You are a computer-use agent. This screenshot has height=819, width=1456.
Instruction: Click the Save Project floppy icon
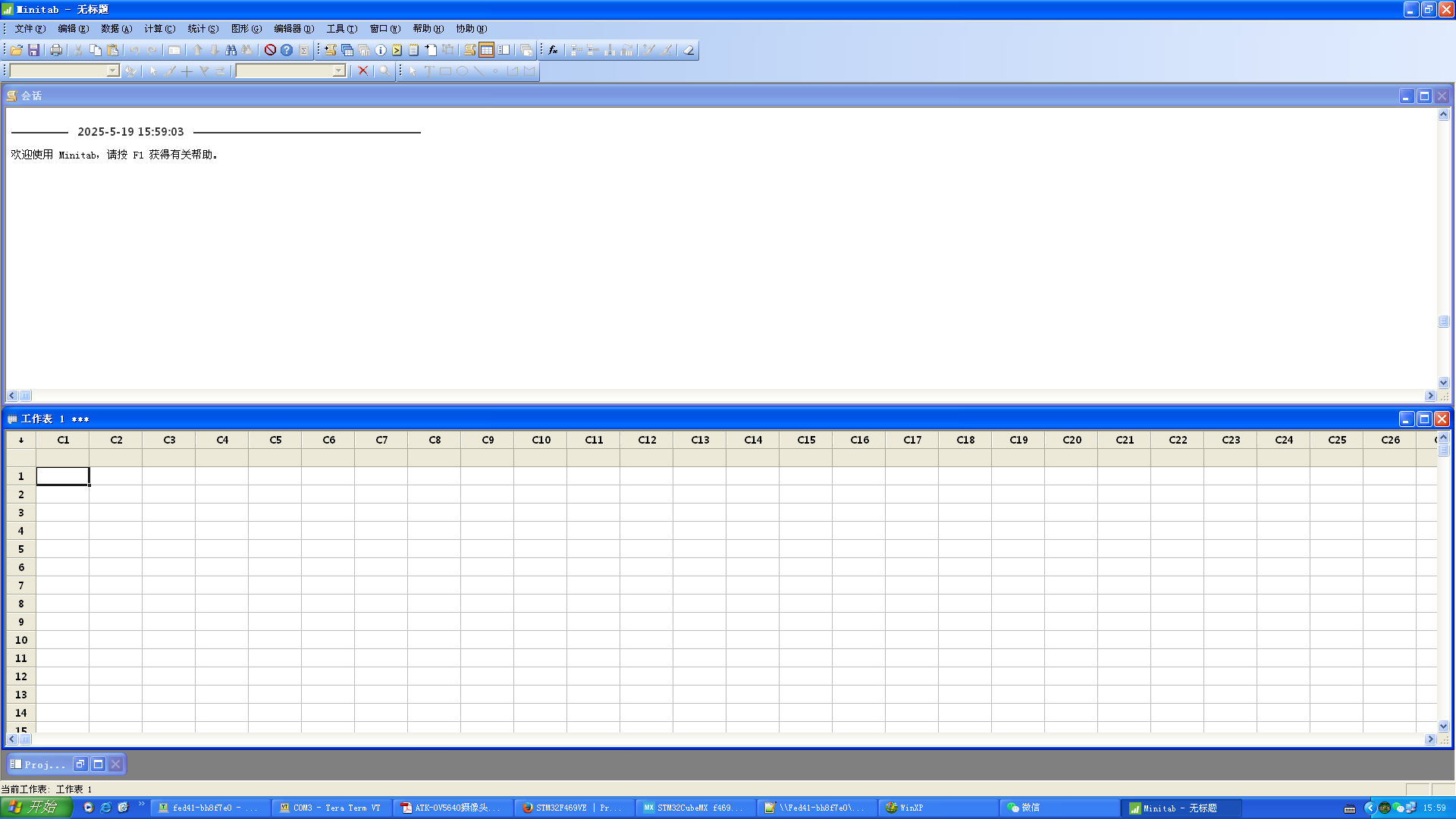[33, 50]
